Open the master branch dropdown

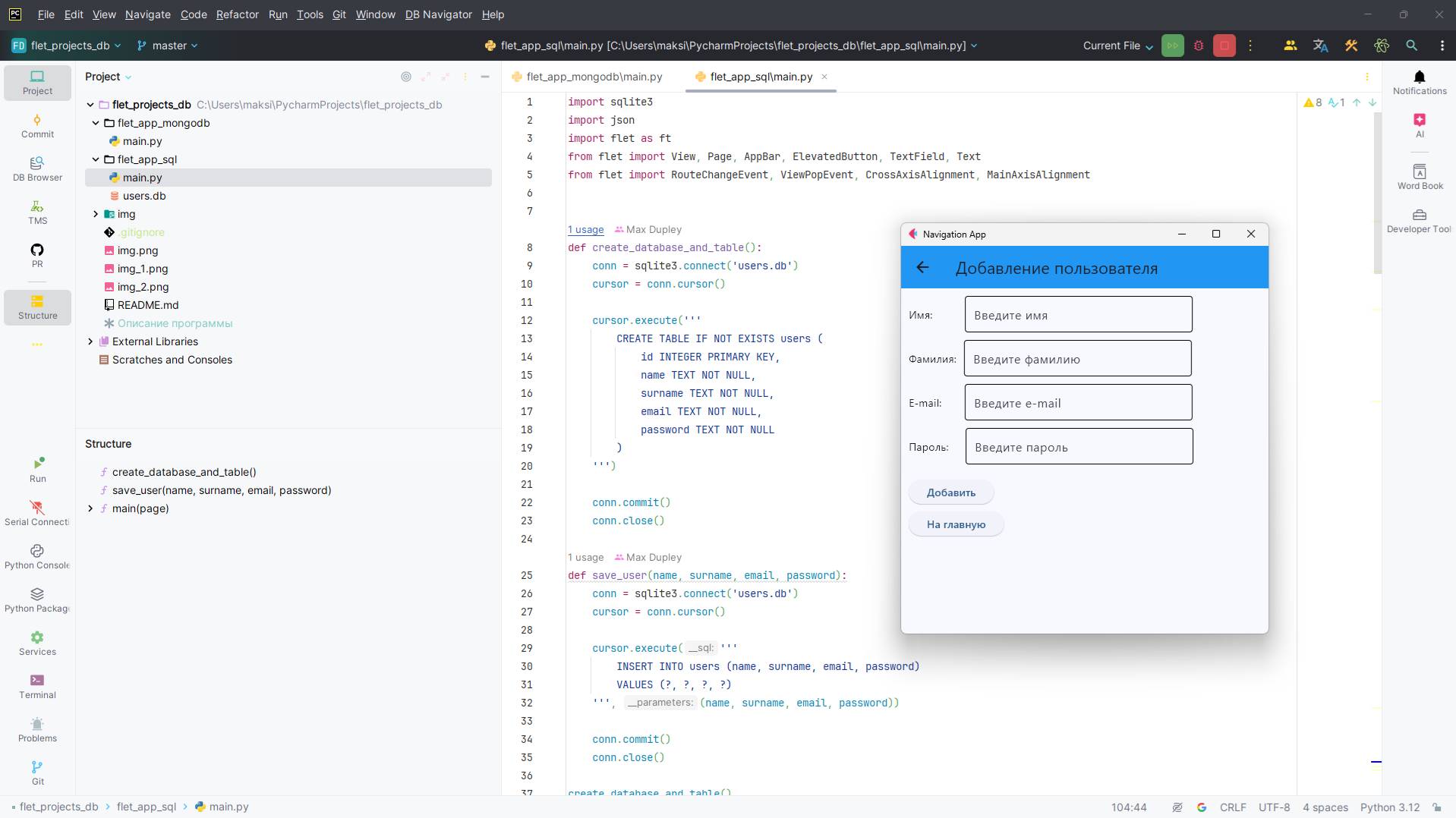pyautogui.click(x=167, y=46)
